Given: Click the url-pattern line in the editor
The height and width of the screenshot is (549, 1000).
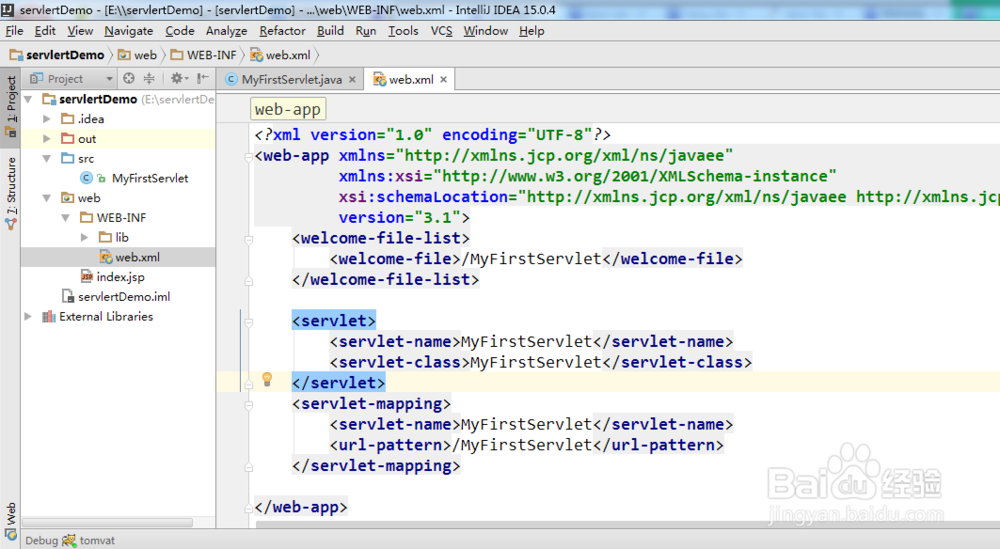Looking at the screenshot, I should click(x=526, y=444).
